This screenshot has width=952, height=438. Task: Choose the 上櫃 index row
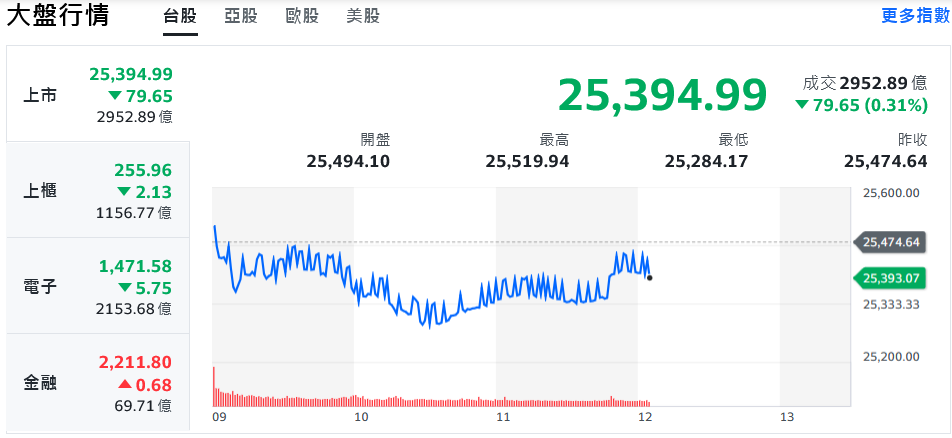tap(98, 190)
